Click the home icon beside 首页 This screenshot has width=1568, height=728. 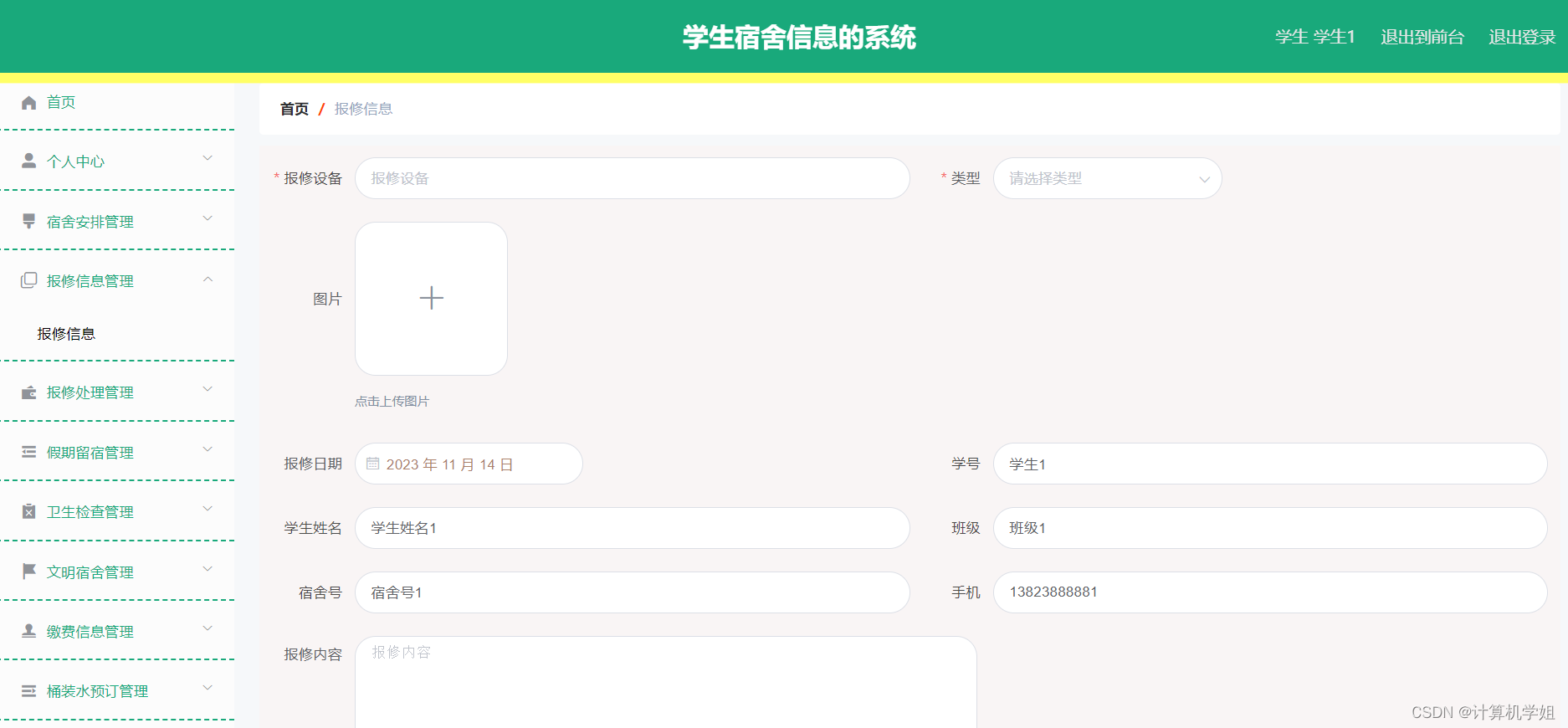[28, 103]
